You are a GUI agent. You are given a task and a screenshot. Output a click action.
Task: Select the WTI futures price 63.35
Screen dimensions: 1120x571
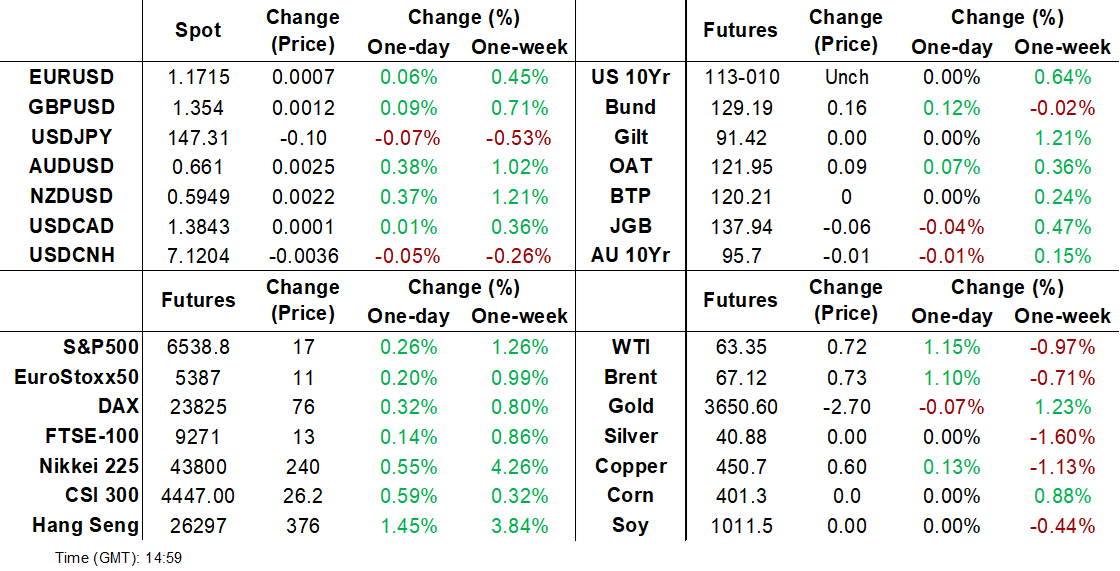click(741, 348)
